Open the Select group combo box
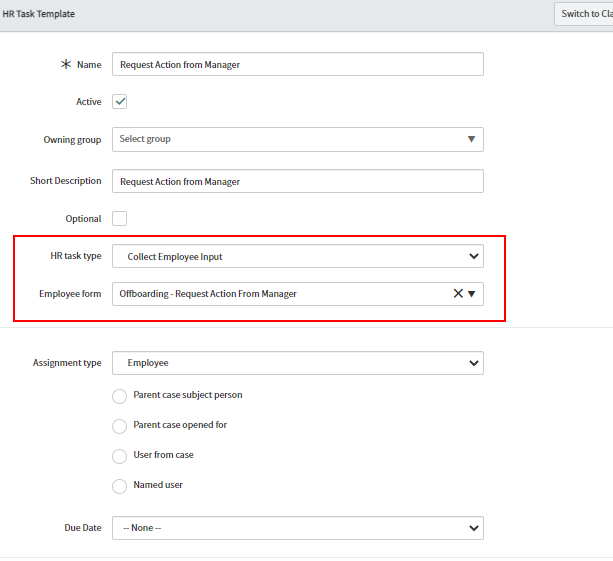Viewport: 613px width, 561px height. tap(298, 140)
